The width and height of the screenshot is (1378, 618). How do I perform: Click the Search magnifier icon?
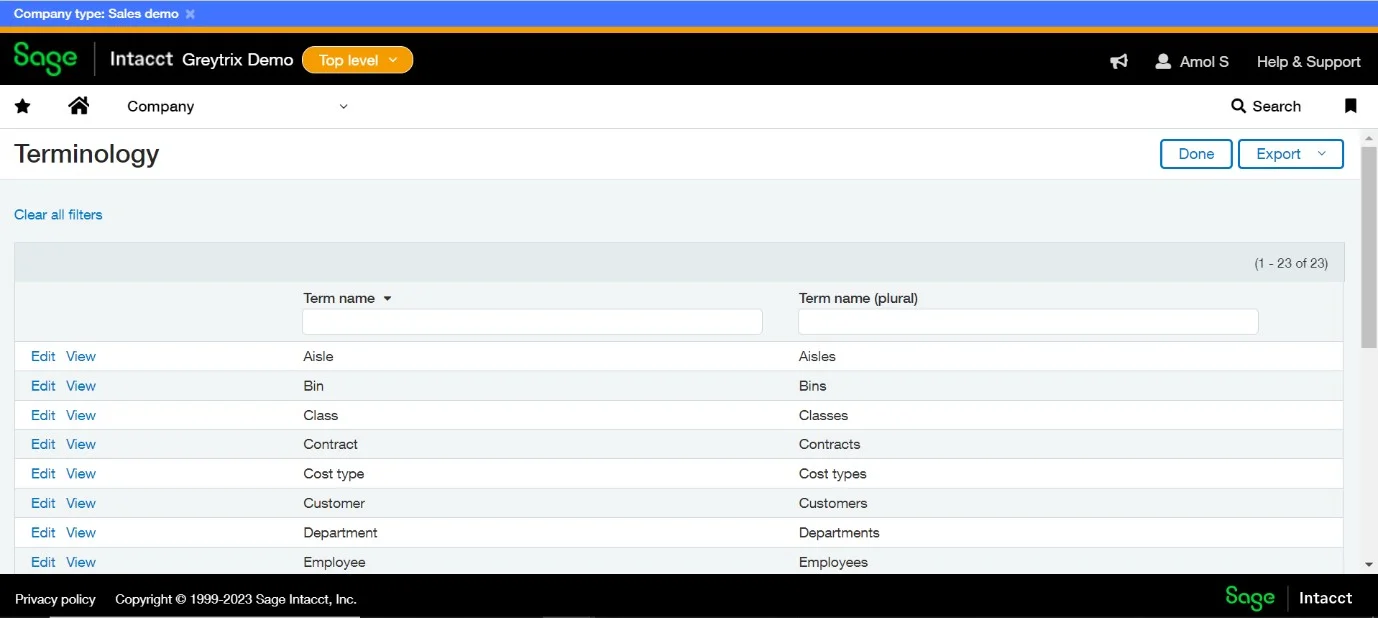1238,106
